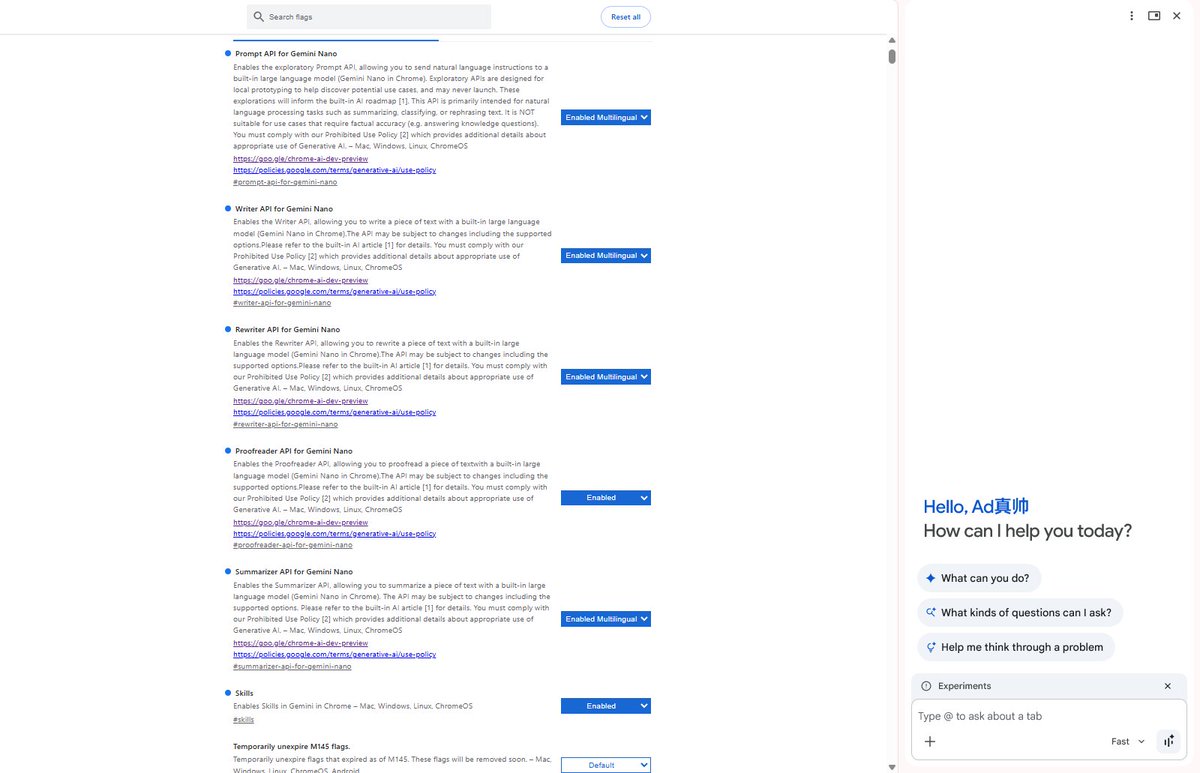Open generative-ai use-policy link under Prompt API
1200x773 pixels.
pyautogui.click(x=335, y=170)
